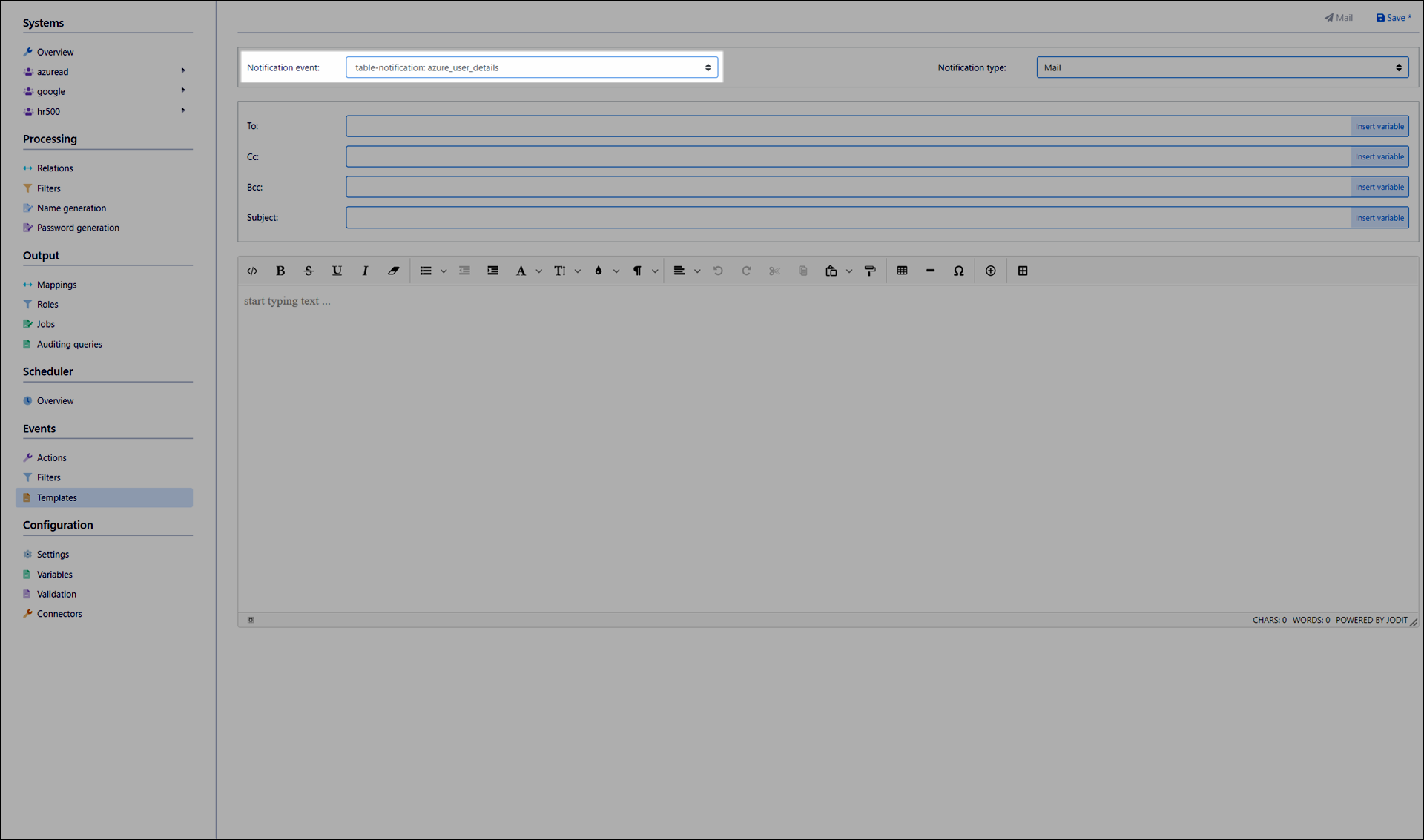Viewport: 1424px width, 840px height.
Task: Open the text fill color picker dropdown
Action: point(616,271)
